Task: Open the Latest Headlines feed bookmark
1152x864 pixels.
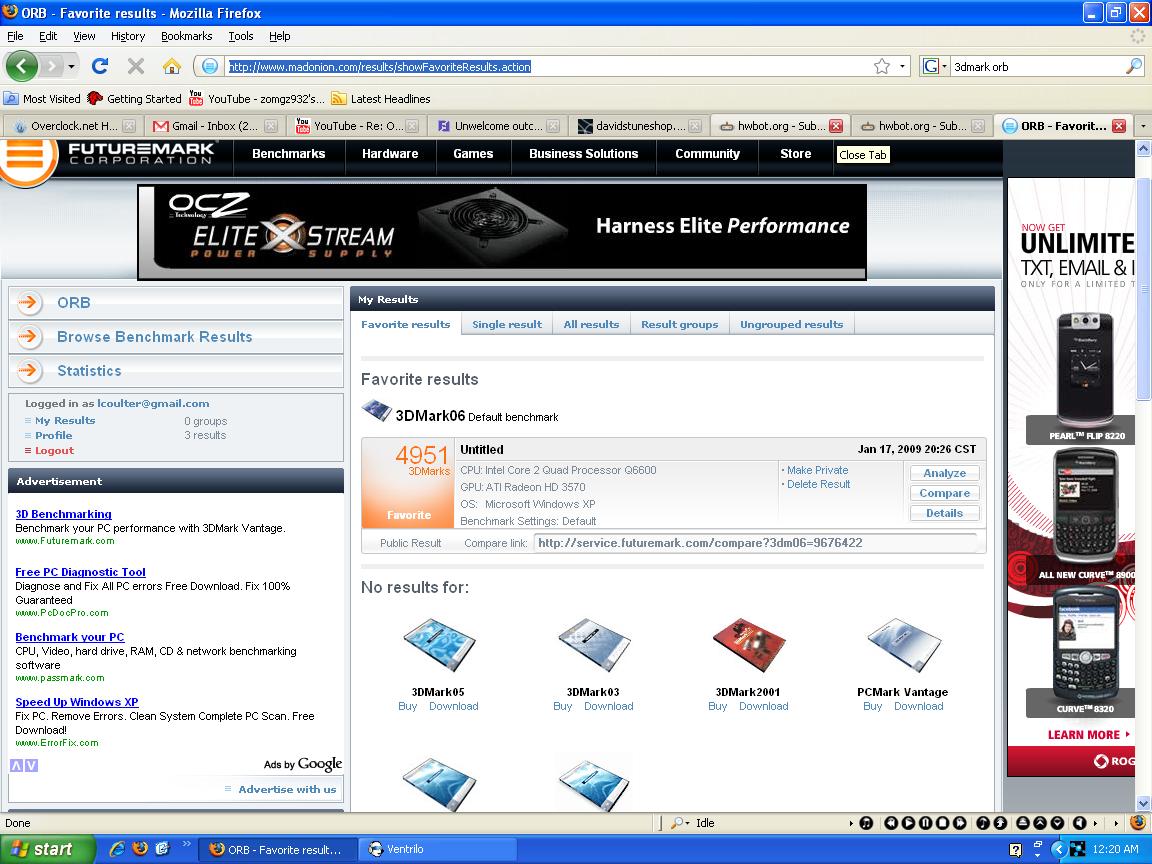Action: pos(381,98)
